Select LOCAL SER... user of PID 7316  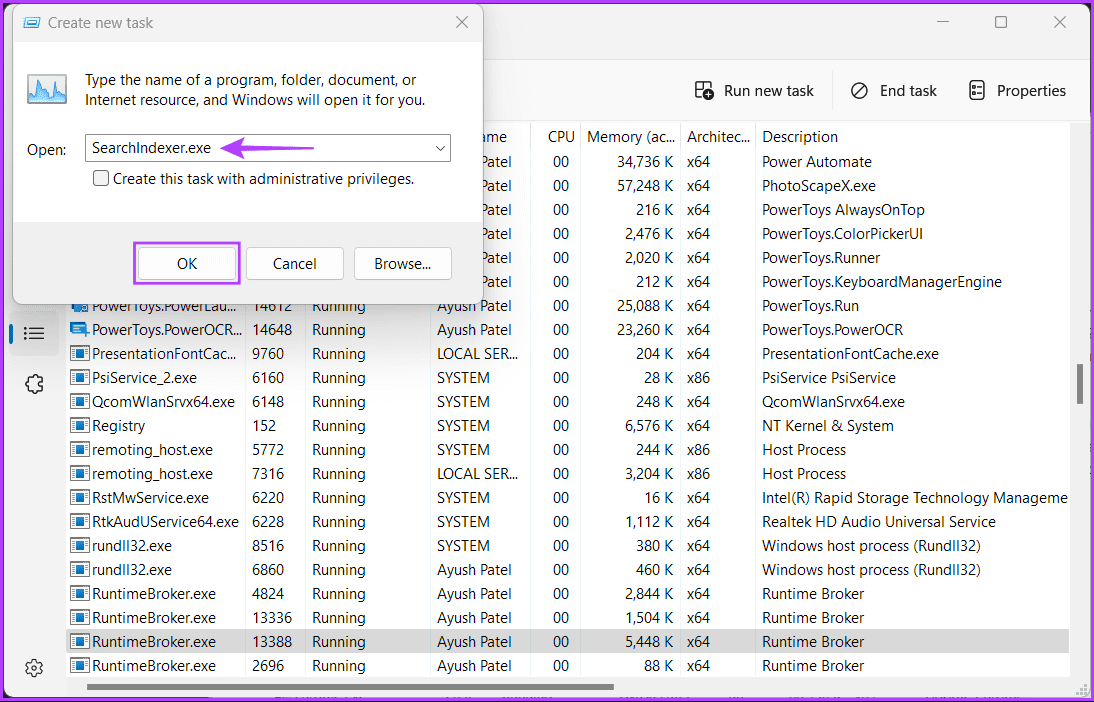pos(477,474)
